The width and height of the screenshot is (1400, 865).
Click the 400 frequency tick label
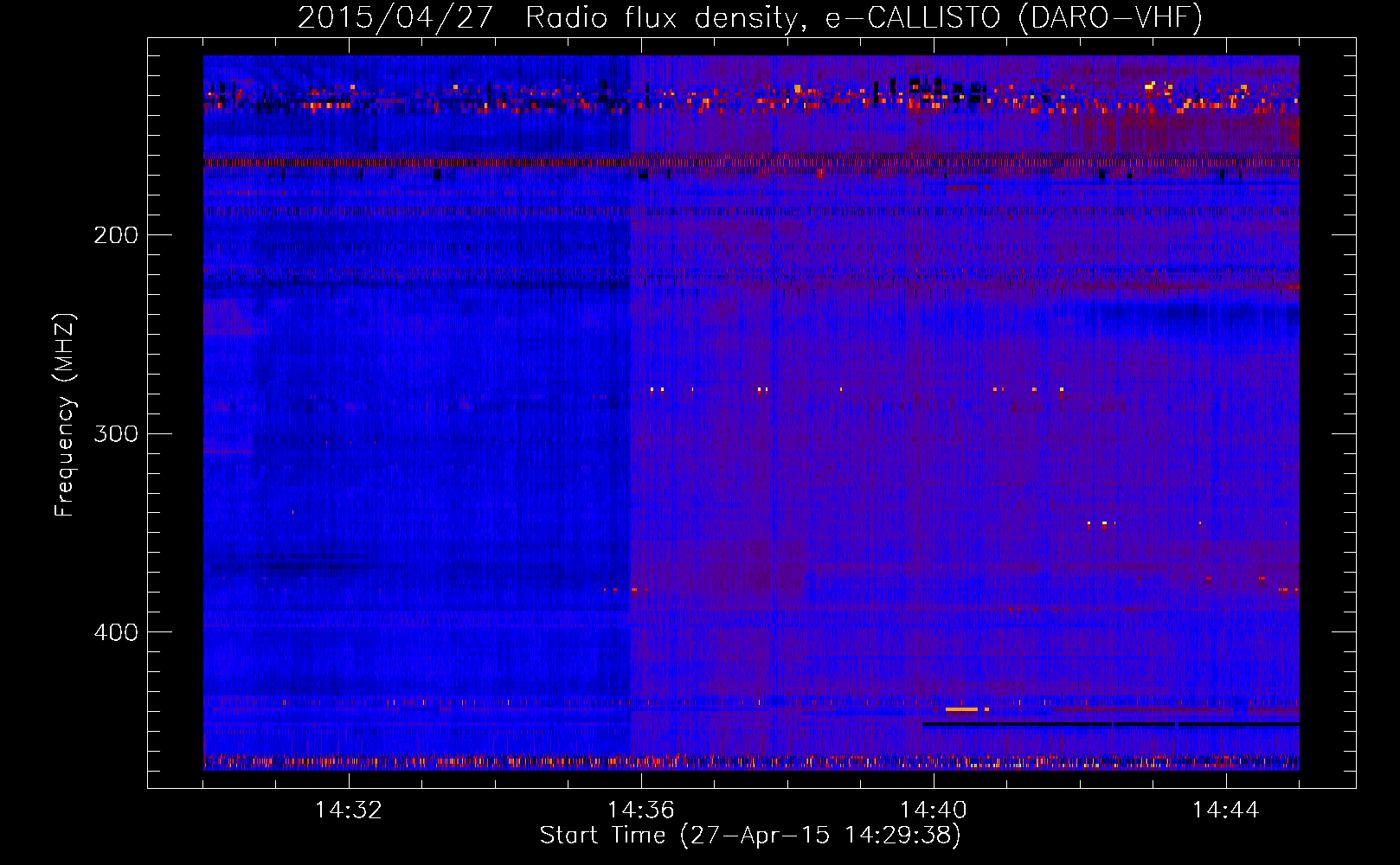pyautogui.click(x=116, y=632)
